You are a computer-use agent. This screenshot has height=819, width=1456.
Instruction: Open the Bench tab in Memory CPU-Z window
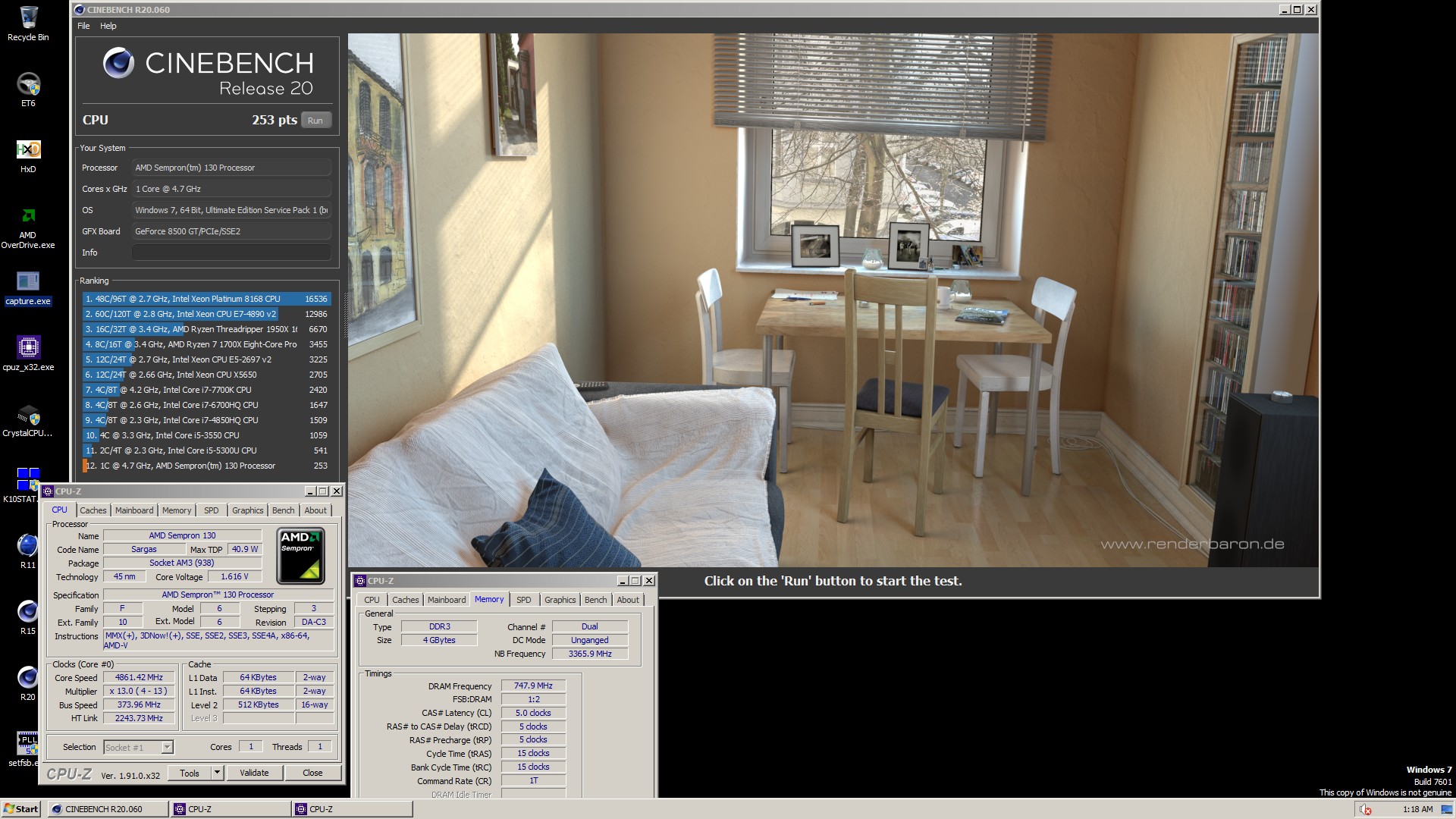click(596, 600)
